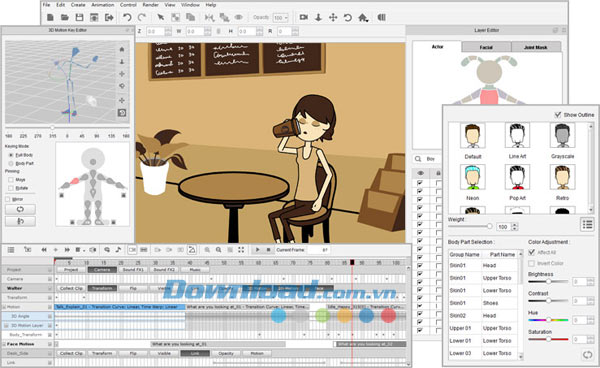The width and height of the screenshot is (600, 368).
Task: Adjust the Weight slider handle
Action: [x=489, y=226]
